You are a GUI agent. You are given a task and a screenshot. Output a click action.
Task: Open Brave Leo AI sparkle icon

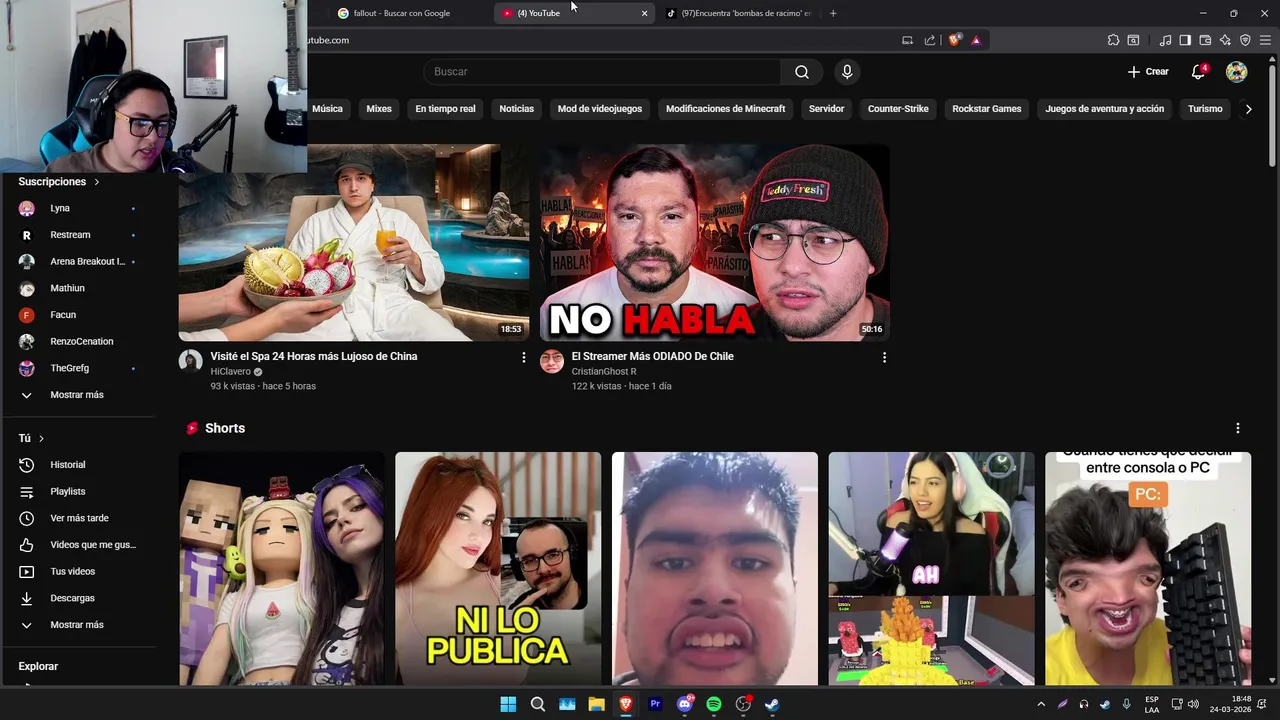click(1225, 40)
